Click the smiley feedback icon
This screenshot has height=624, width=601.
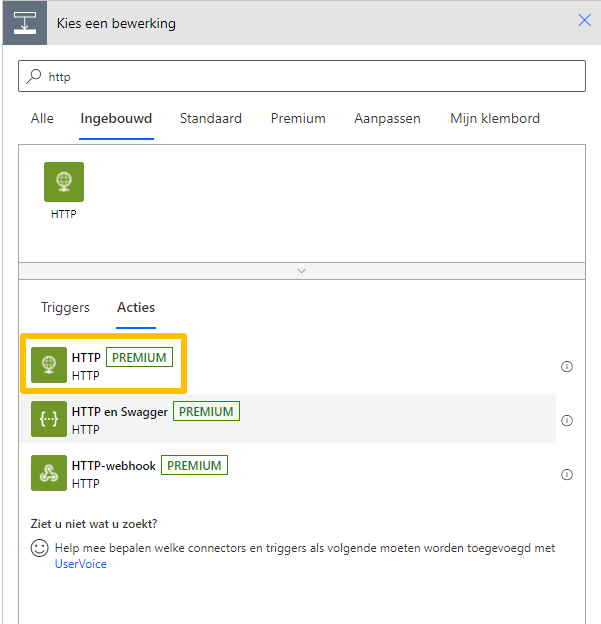tap(39, 548)
